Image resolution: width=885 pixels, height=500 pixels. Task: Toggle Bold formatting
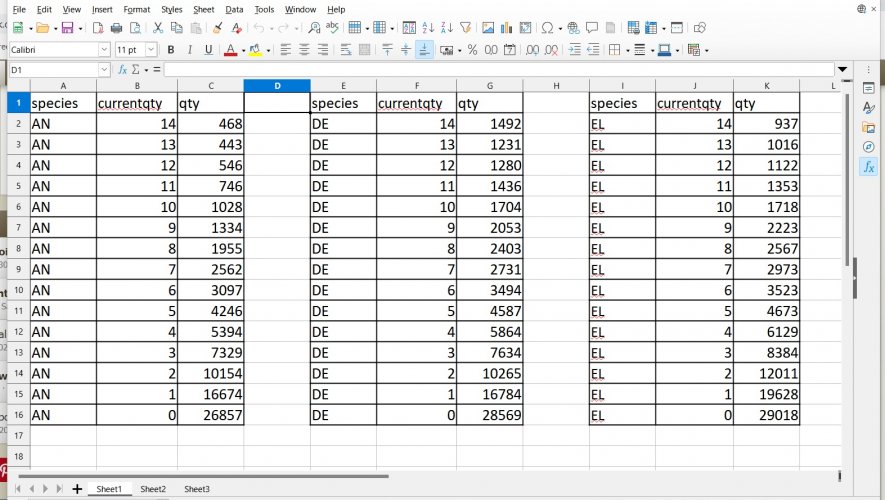[171, 49]
